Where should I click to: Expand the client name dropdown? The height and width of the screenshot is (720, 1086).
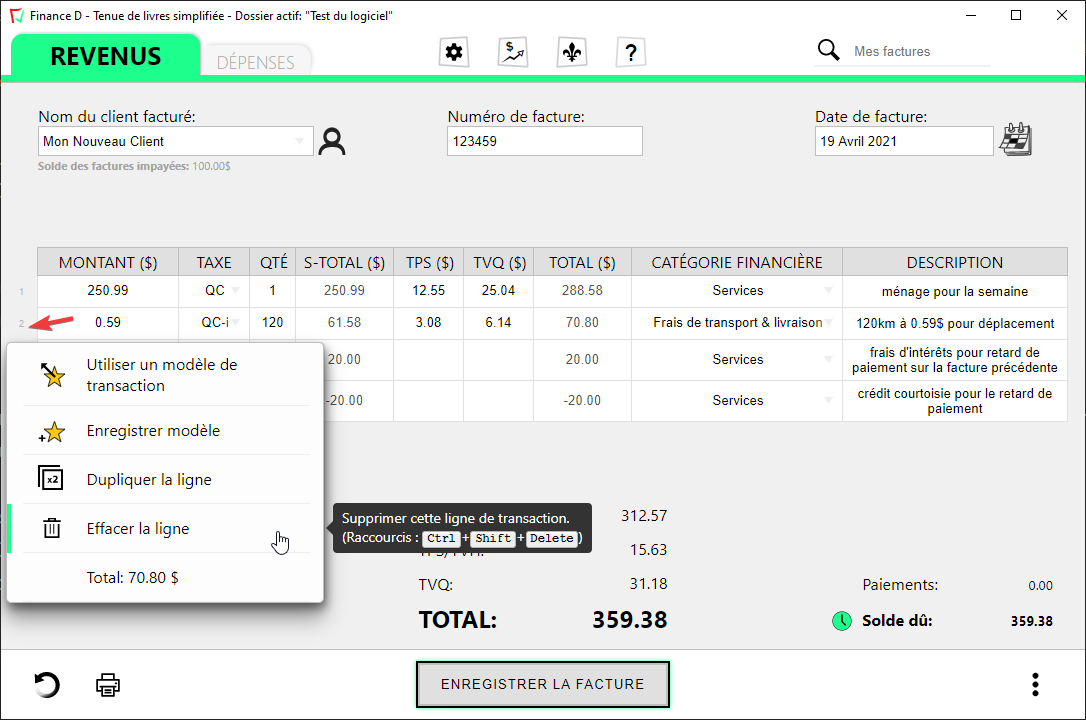point(299,142)
